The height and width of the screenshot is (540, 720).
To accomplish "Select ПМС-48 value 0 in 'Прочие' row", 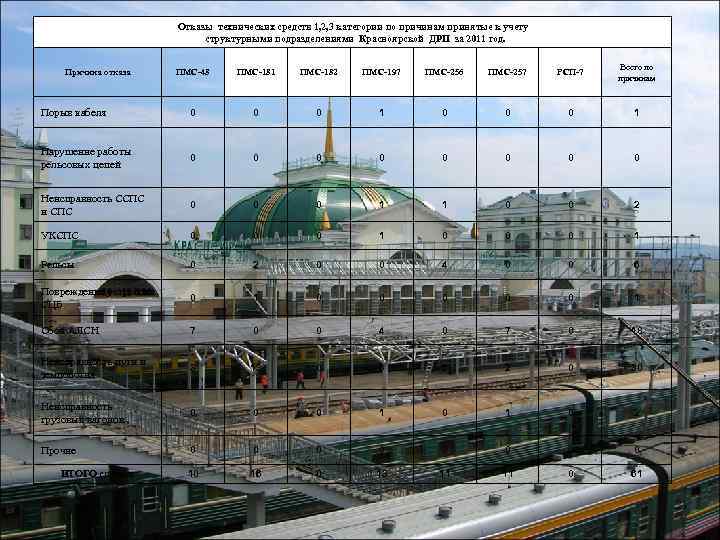I will 193,450.
